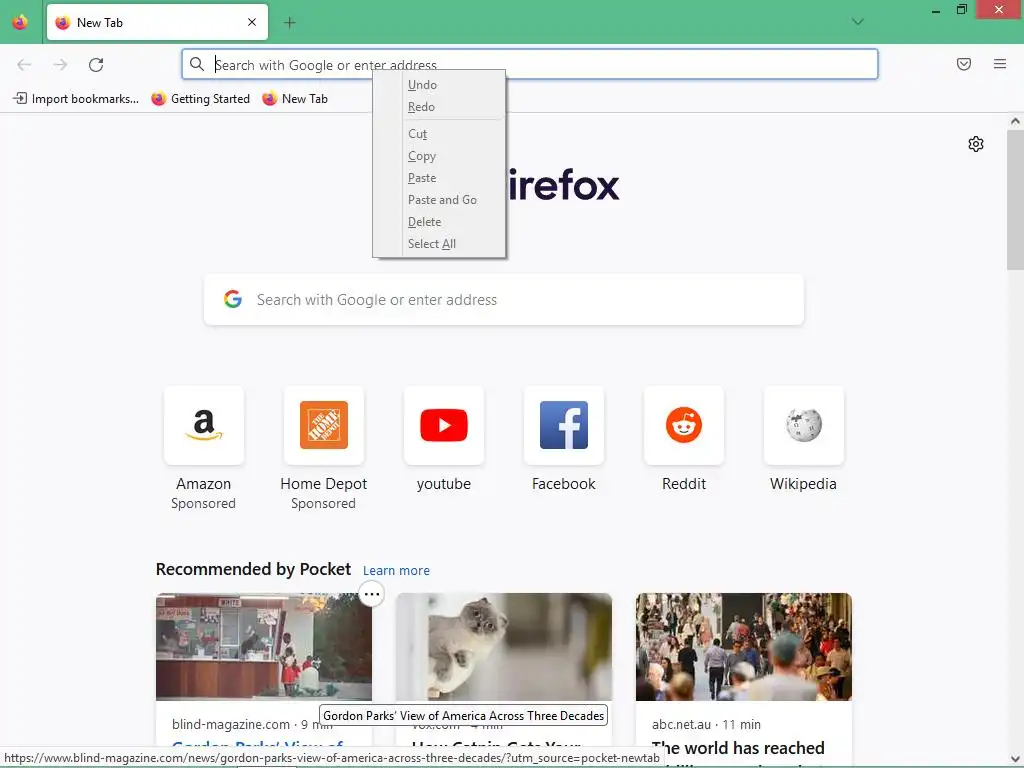
Task: Click the Recommended by Pocket heading
Action: (253, 569)
